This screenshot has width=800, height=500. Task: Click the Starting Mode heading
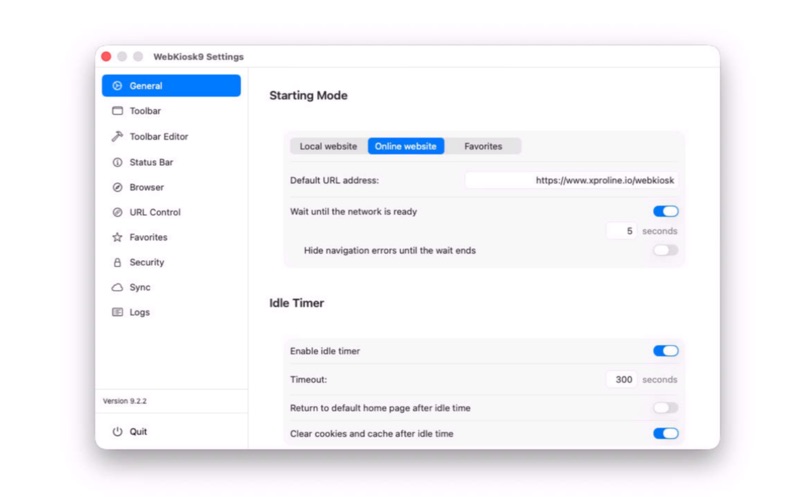(x=308, y=95)
